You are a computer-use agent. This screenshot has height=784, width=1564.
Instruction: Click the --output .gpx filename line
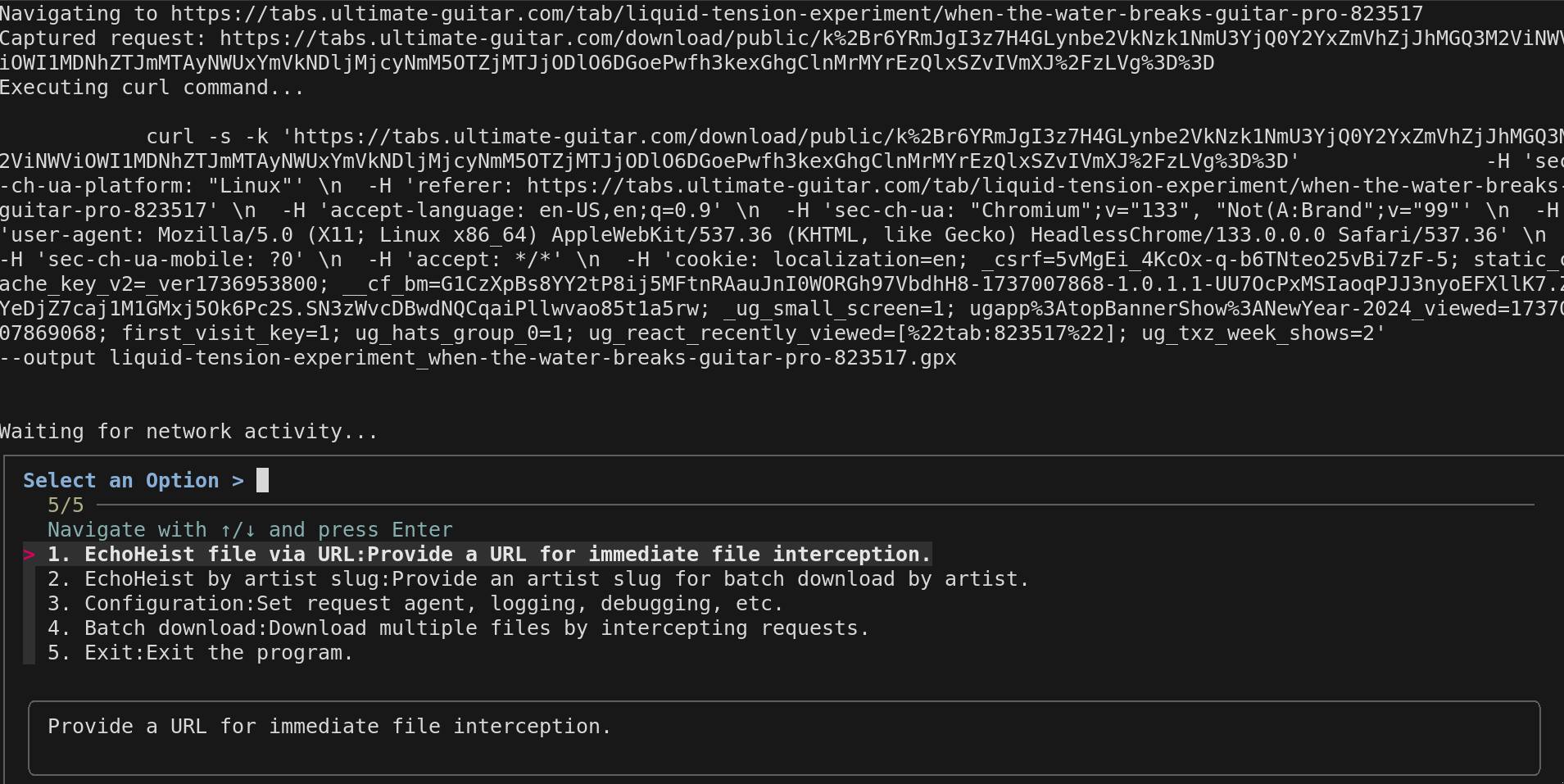click(x=478, y=358)
